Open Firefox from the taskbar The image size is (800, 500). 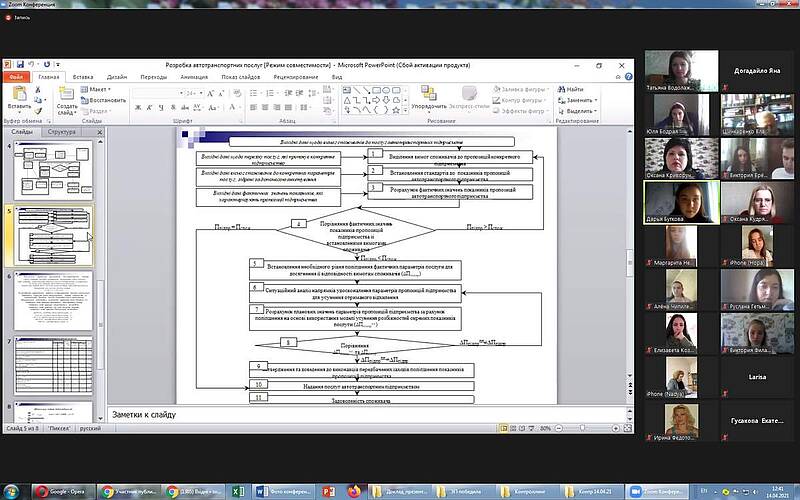pos(354,491)
